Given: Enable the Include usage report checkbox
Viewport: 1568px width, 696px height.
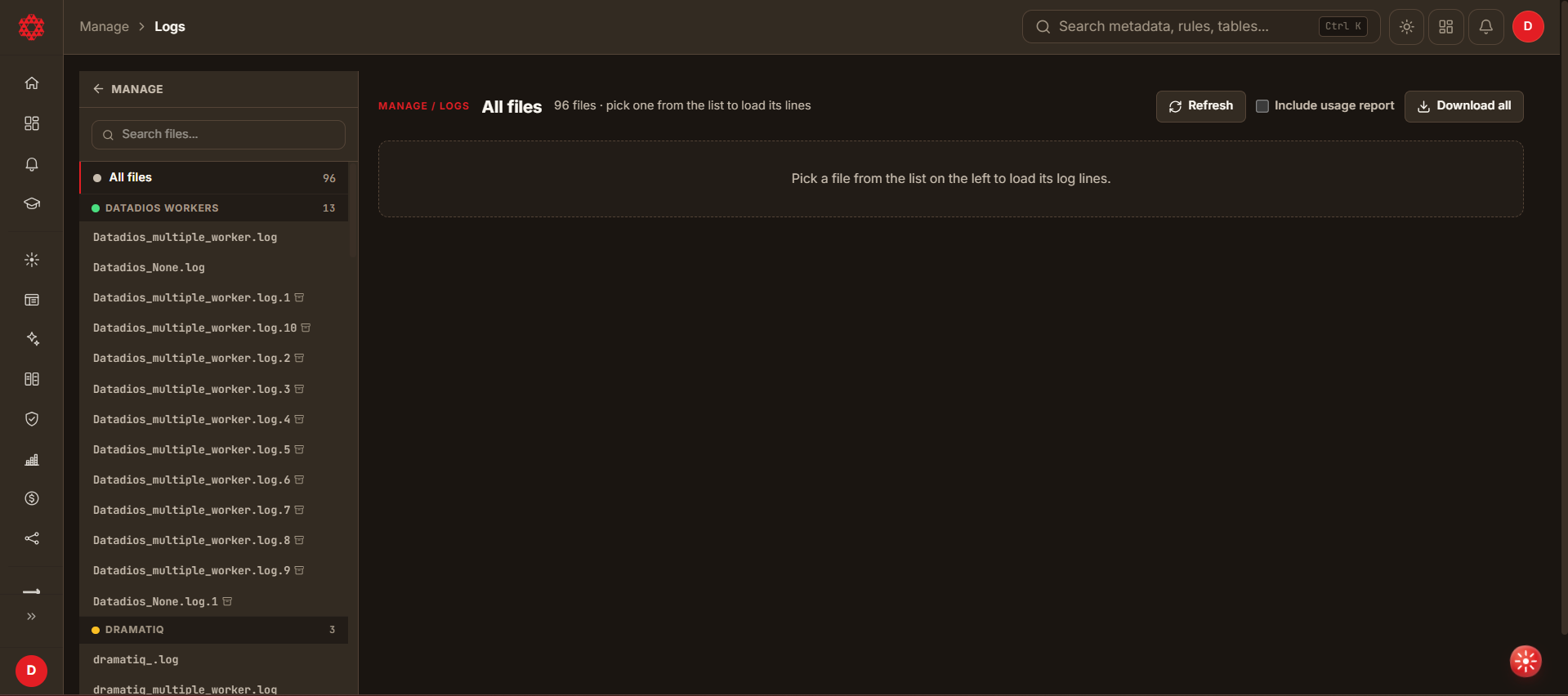Looking at the screenshot, I should click(x=1262, y=106).
